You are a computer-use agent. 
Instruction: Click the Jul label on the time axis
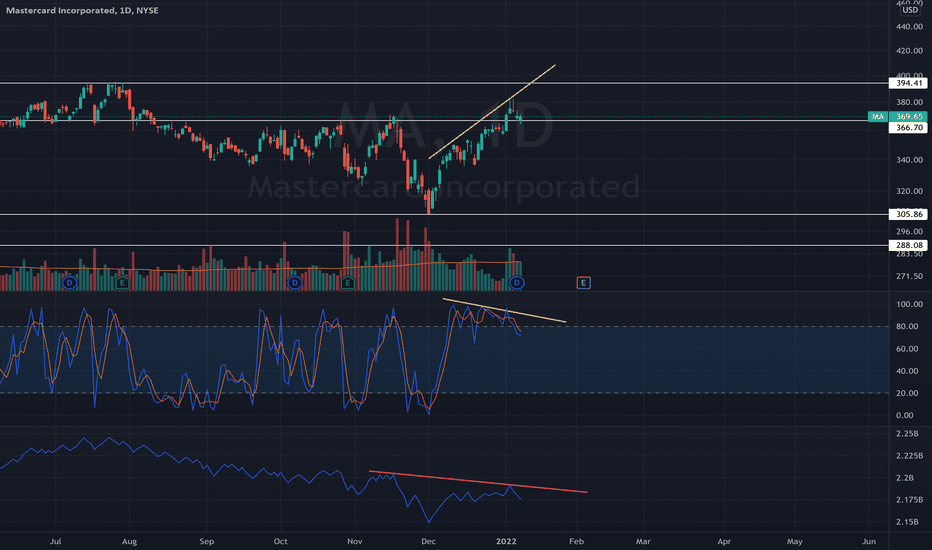coord(55,541)
